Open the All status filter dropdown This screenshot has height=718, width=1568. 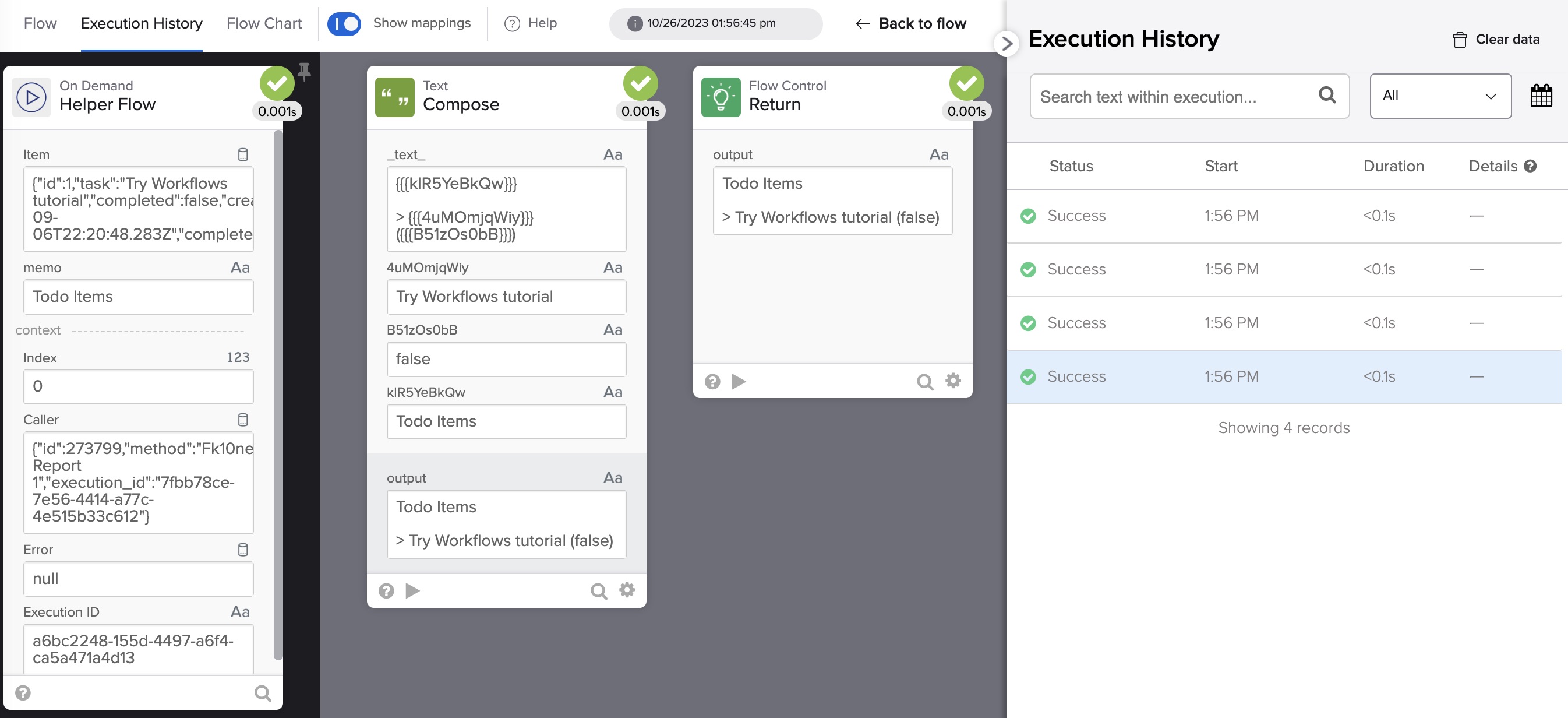pyautogui.click(x=1439, y=96)
